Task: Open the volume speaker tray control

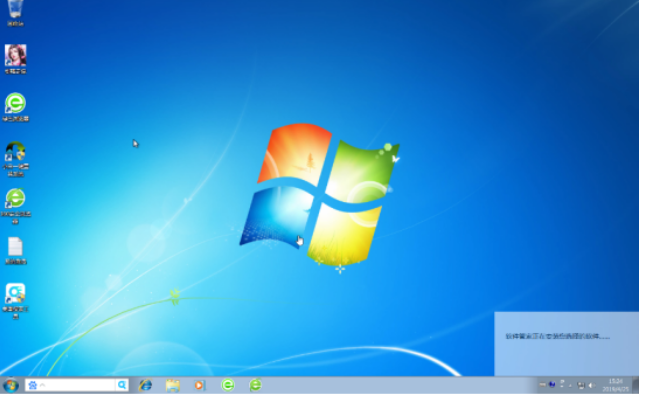Action: [592, 385]
